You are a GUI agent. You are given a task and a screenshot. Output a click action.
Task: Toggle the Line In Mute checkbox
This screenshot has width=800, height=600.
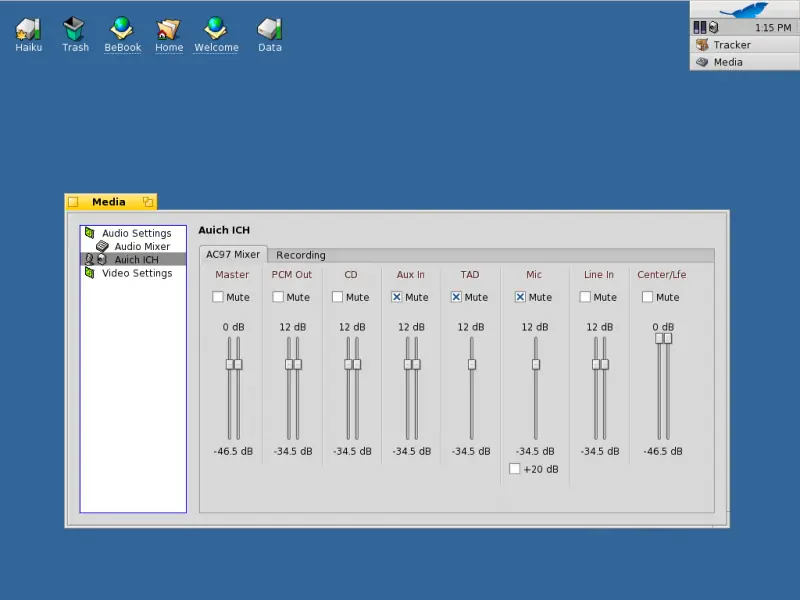point(585,297)
